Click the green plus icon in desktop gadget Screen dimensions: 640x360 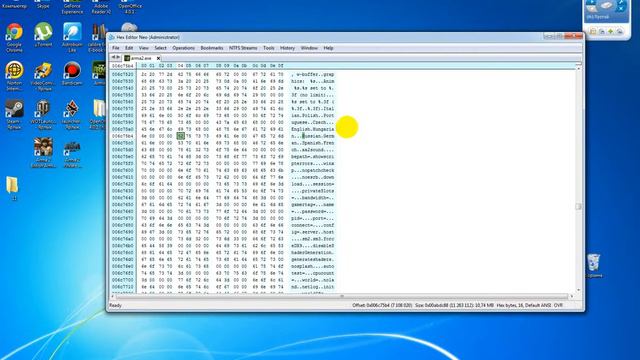611,31
